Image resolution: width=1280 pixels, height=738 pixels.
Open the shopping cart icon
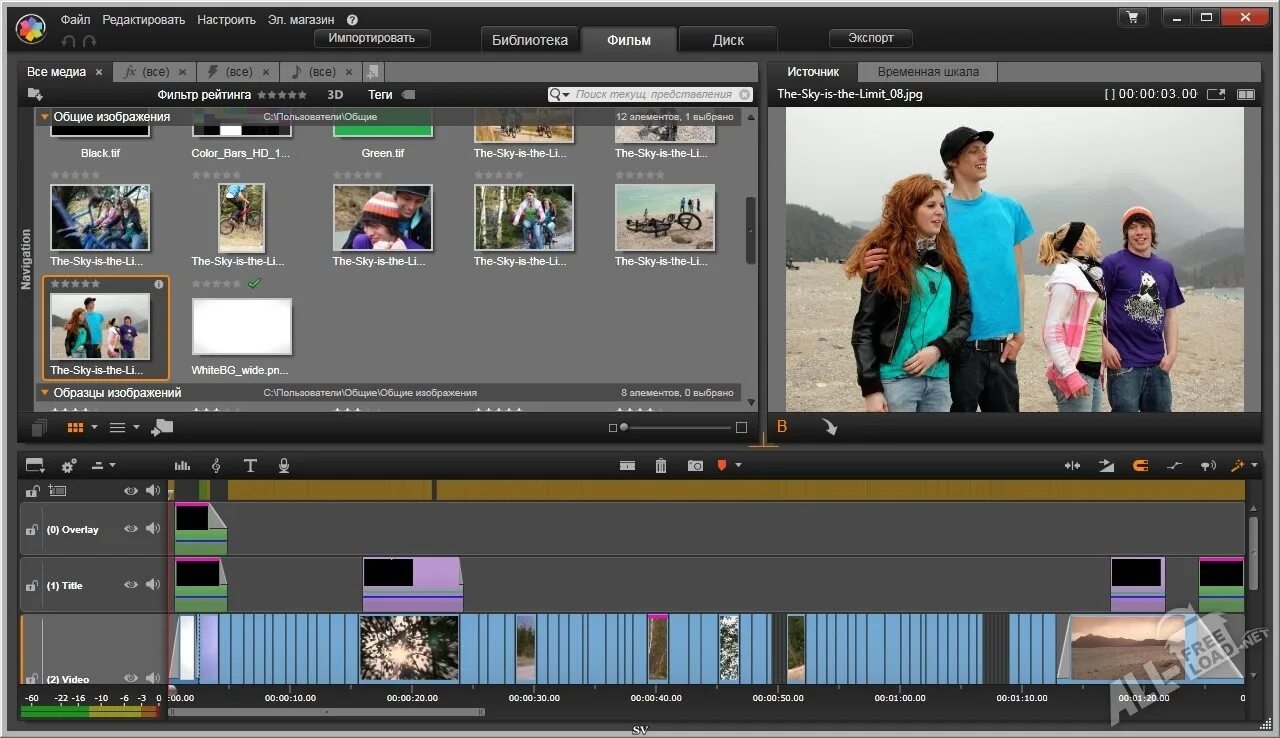pos(1132,17)
